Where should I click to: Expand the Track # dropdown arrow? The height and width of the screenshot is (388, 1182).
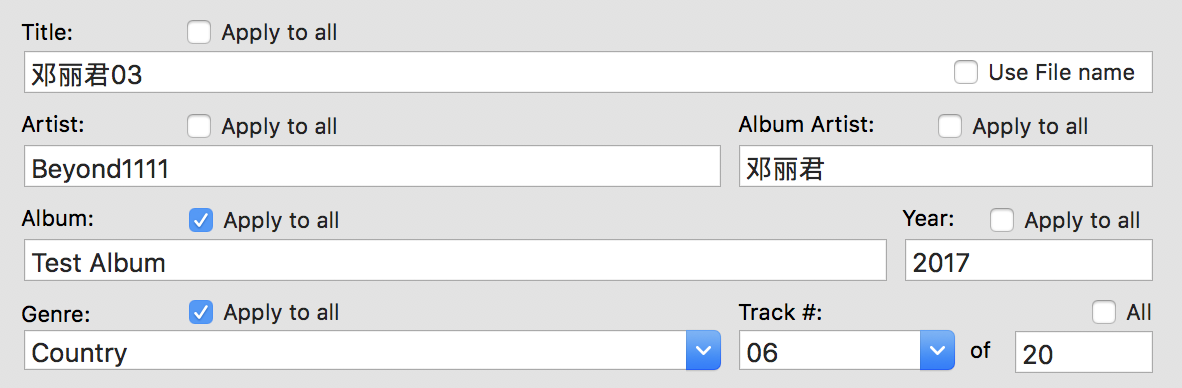coord(937,350)
